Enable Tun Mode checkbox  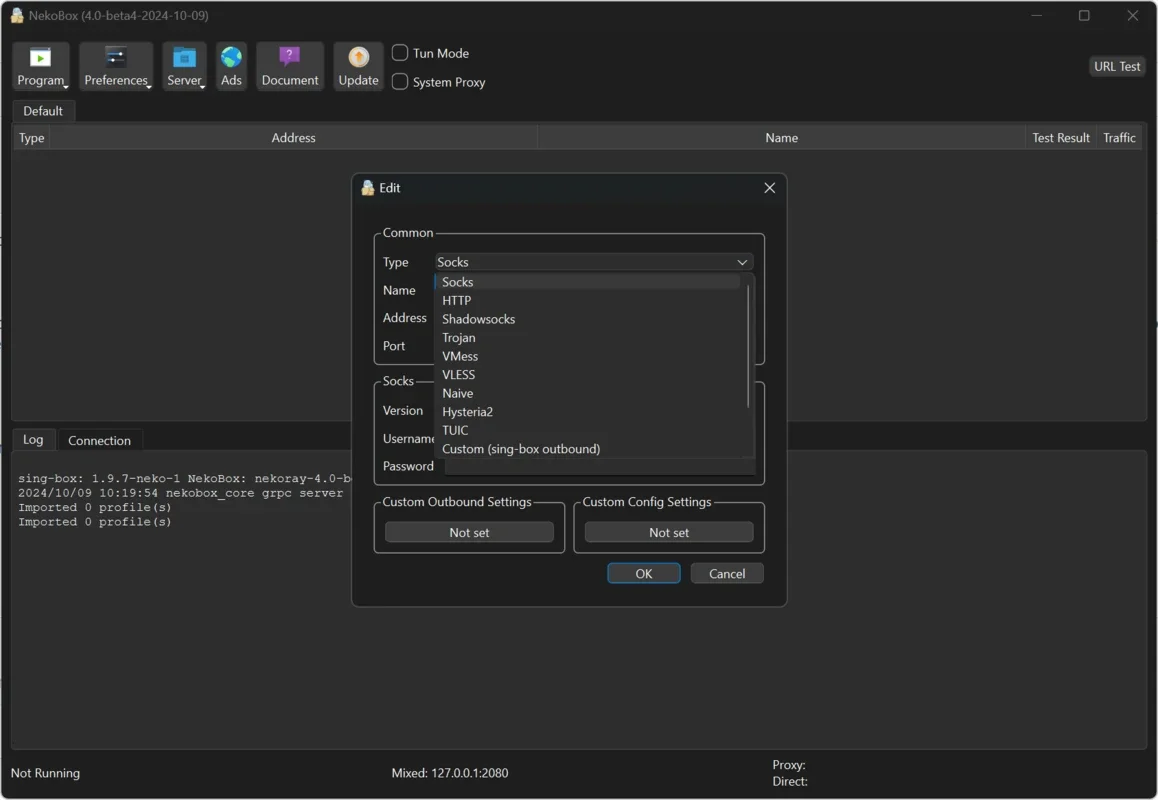coord(400,53)
